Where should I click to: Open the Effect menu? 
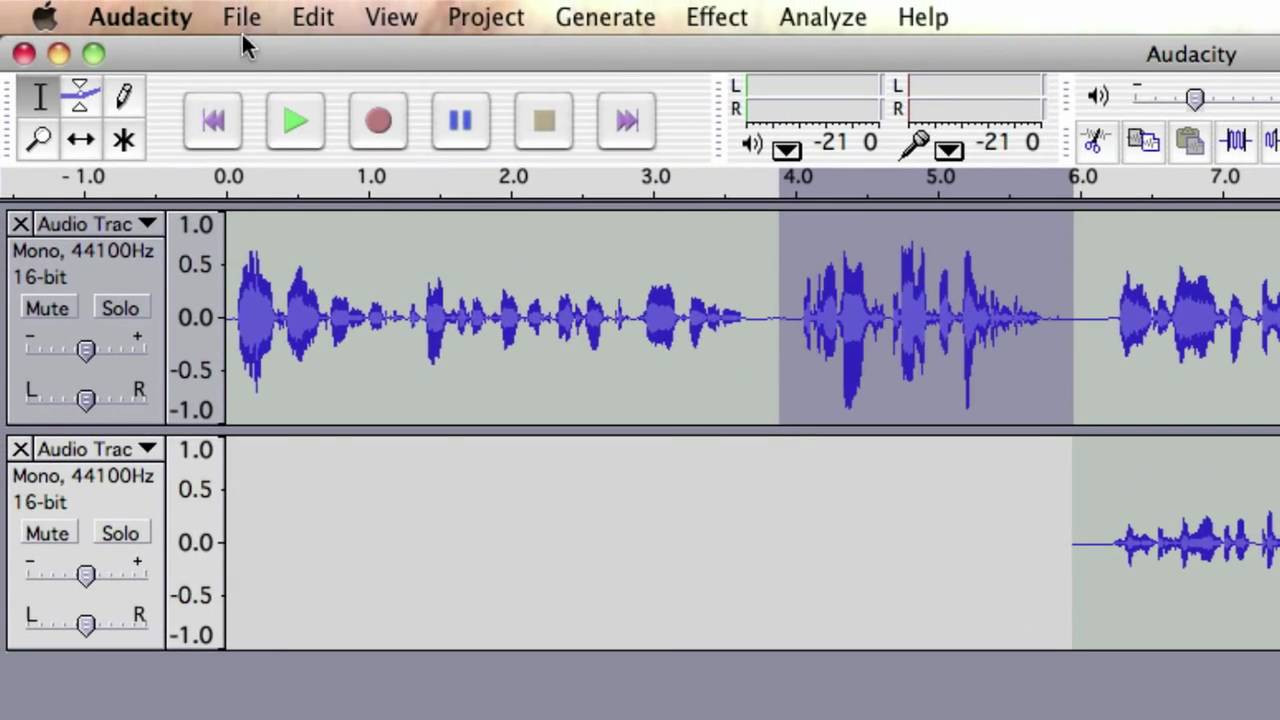[x=717, y=17]
